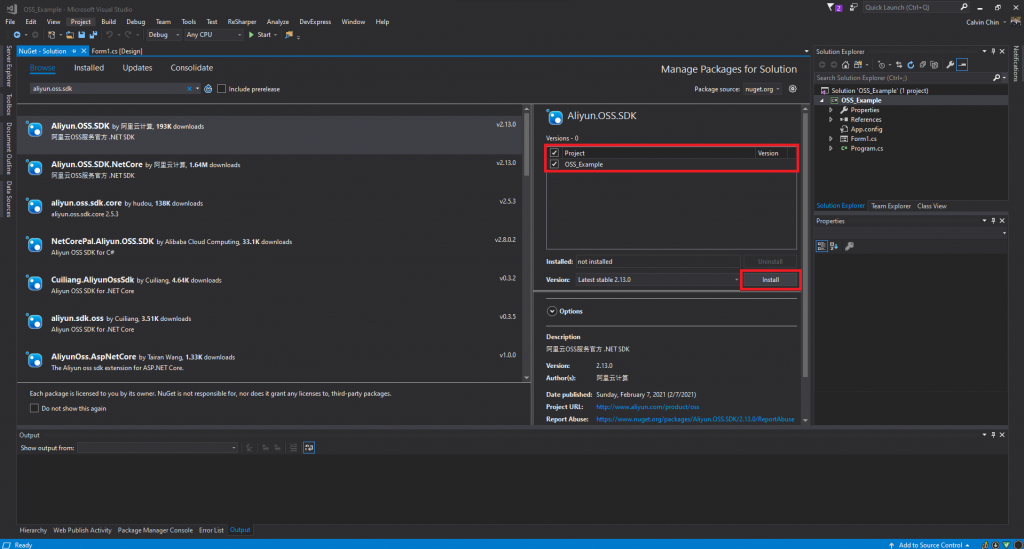Click the Quick Launch search magnifier icon
Image resolution: width=1024 pixels, height=549 pixels.
click(x=964, y=7)
